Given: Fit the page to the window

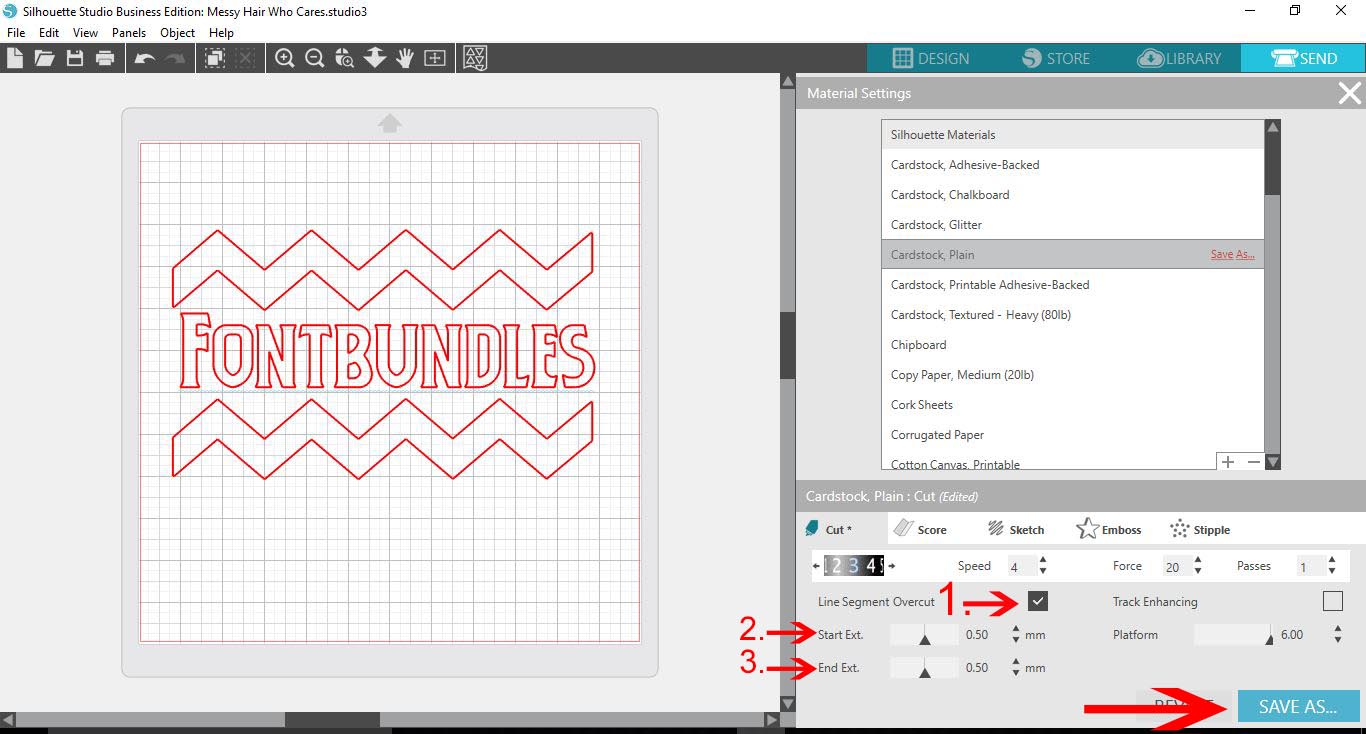Looking at the screenshot, I should [435, 58].
